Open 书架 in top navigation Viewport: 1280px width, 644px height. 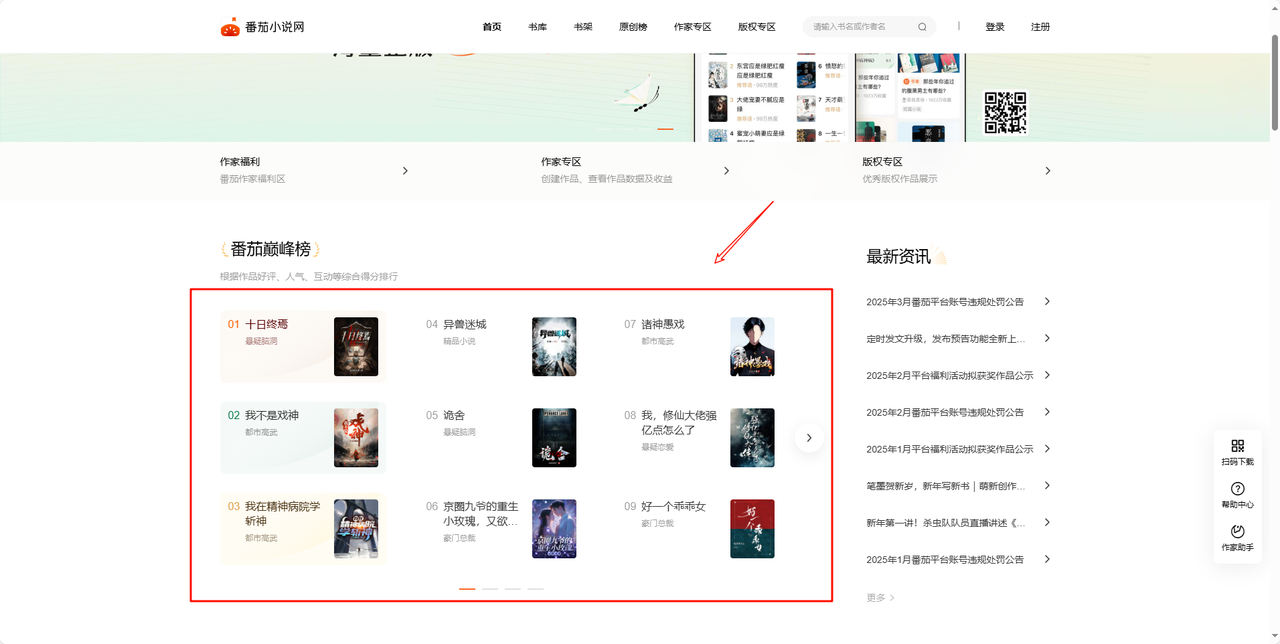click(583, 27)
